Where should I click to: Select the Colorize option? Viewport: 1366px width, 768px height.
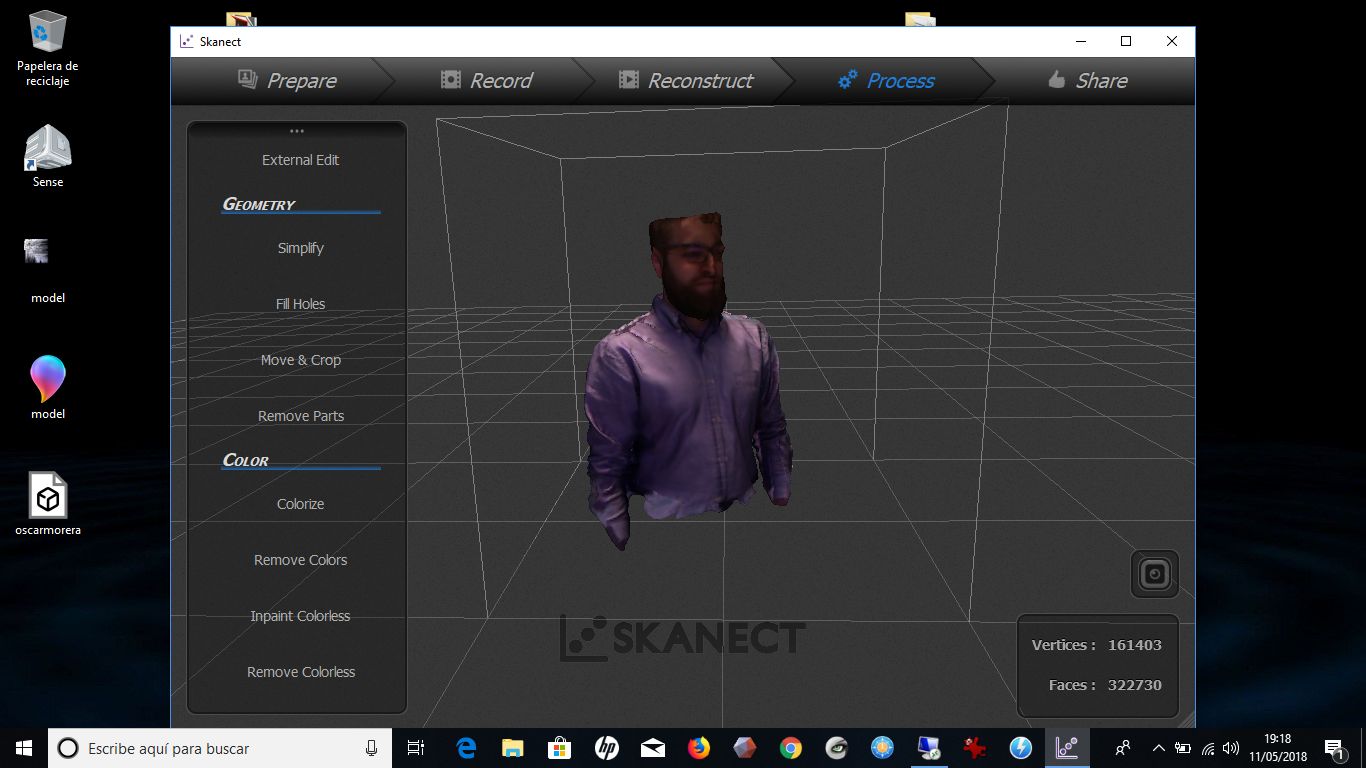point(300,504)
